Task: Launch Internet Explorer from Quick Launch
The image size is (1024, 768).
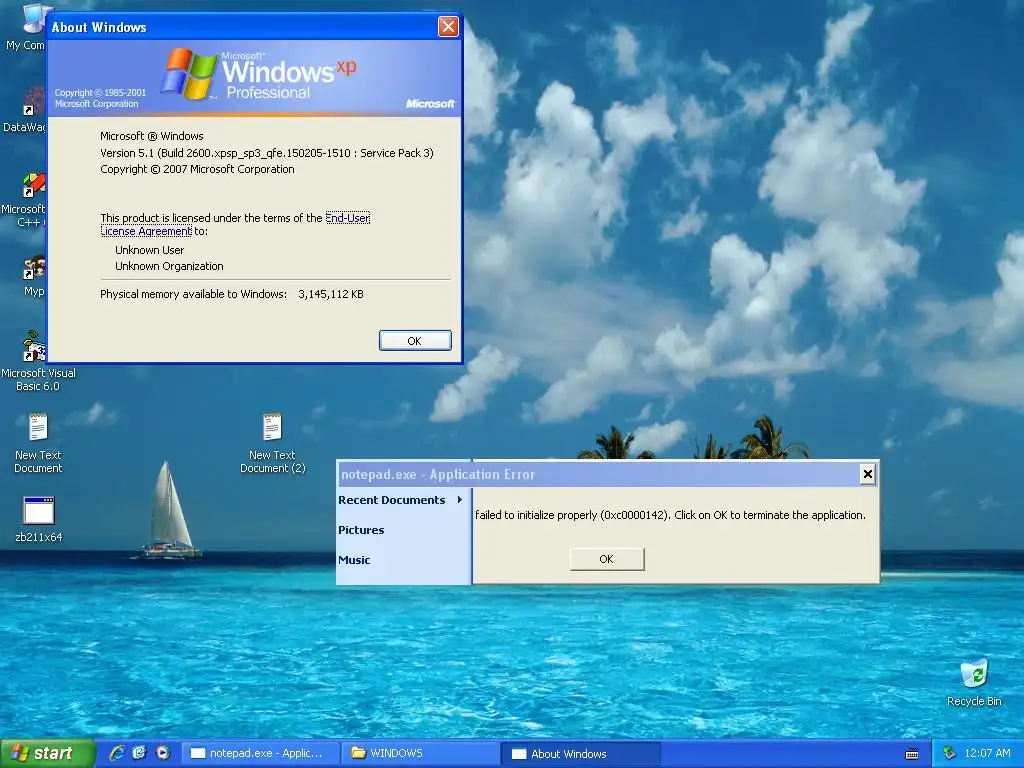Action: click(117, 753)
